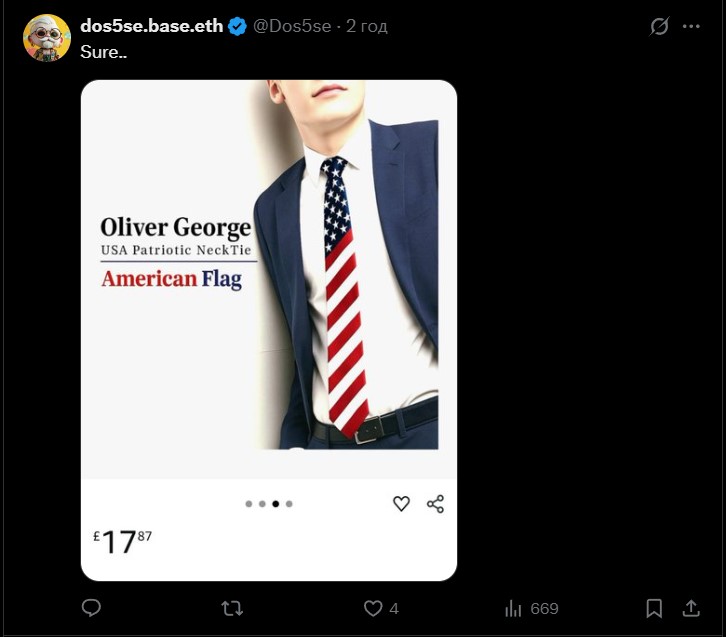726x637 pixels.
Task: Select the fourth carousel dot
Action: tap(289, 504)
